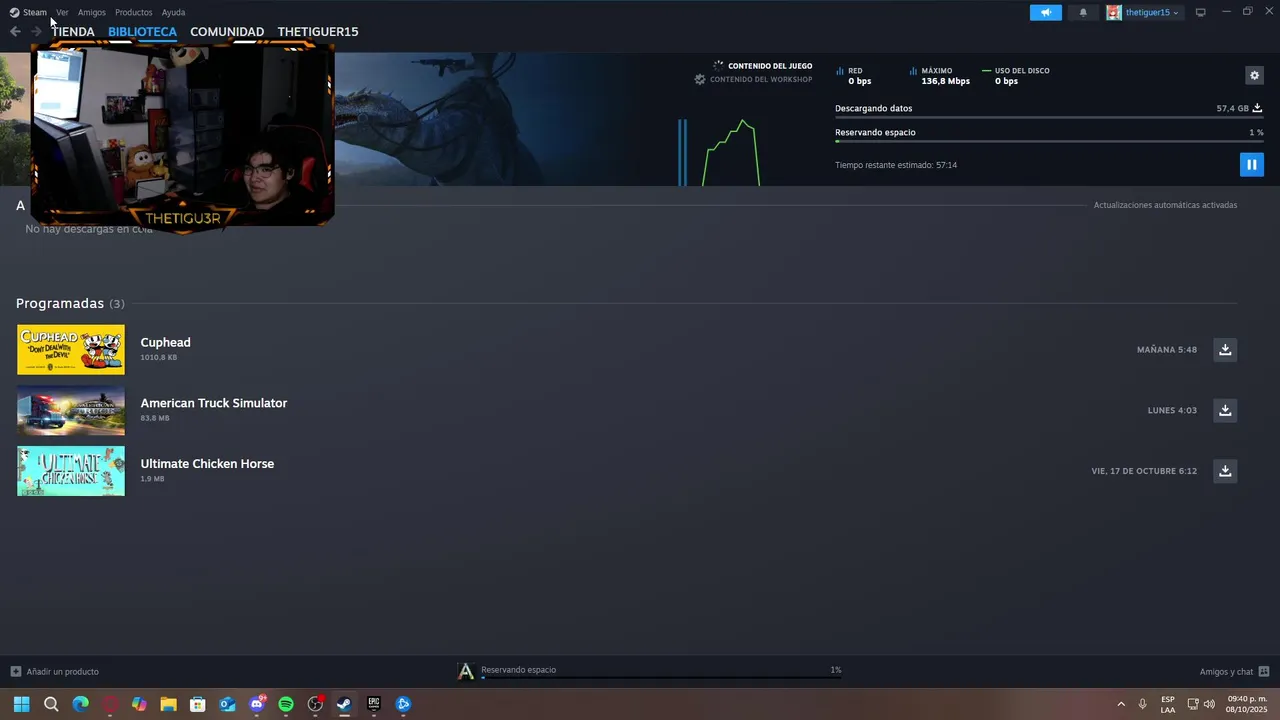Click the Ultimate Chicken Horse title

tap(207, 464)
